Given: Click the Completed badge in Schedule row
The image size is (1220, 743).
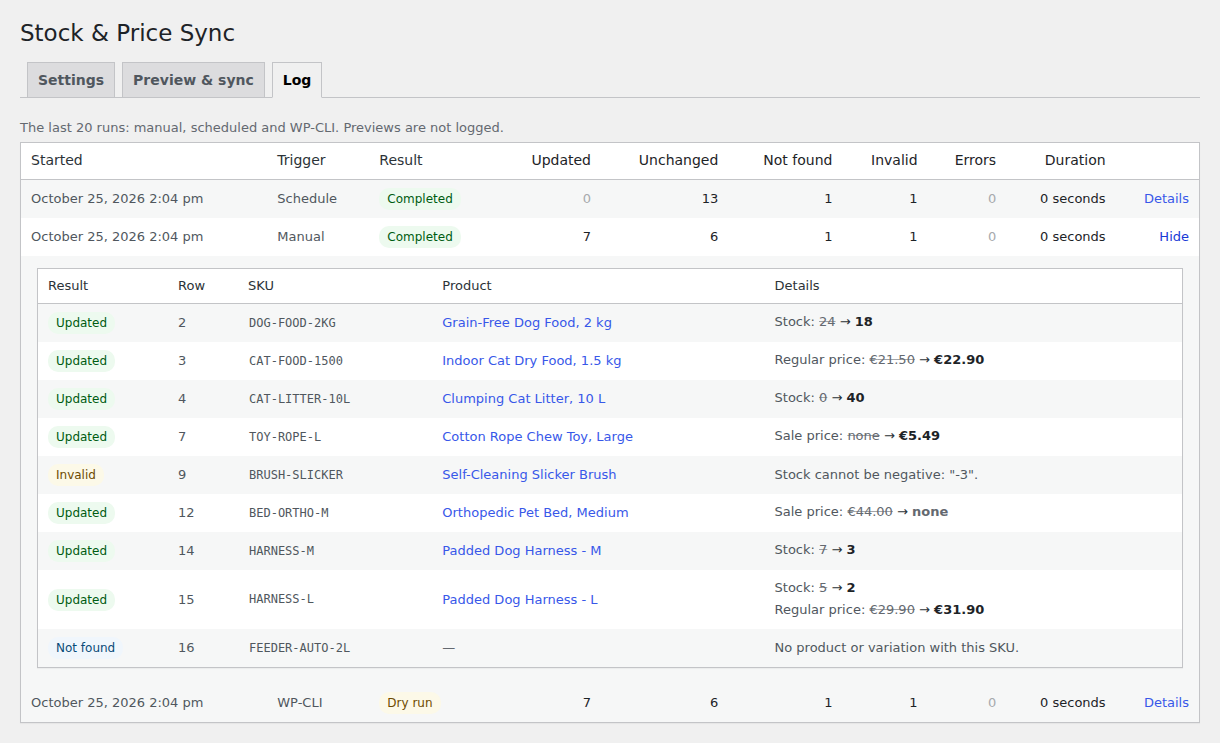Looking at the screenshot, I should [x=420, y=199].
